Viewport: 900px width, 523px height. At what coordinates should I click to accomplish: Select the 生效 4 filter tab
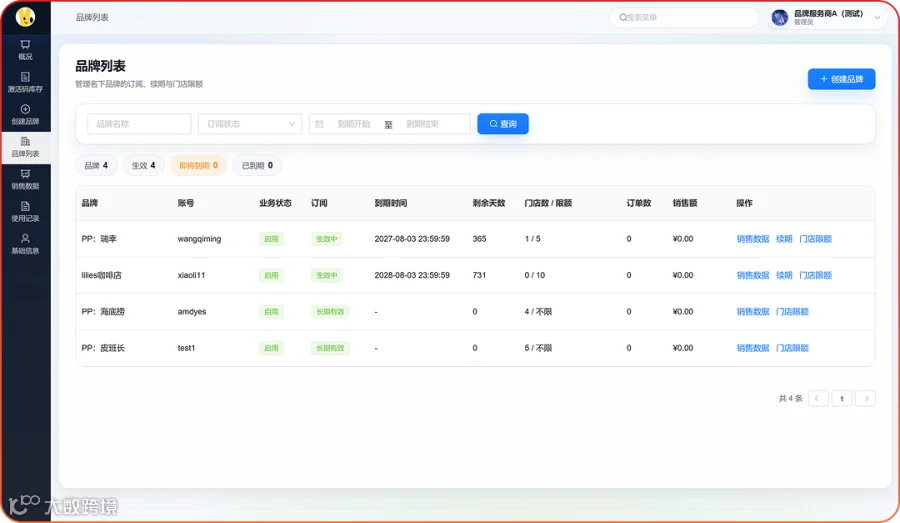click(x=143, y=165)
